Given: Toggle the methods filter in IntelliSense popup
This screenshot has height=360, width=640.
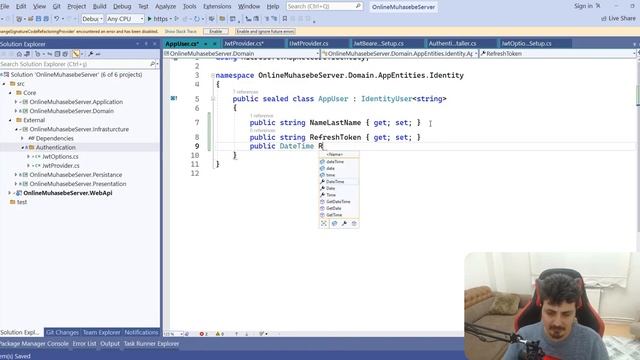Looking at the screenshot, I should (x=354, y=224).
